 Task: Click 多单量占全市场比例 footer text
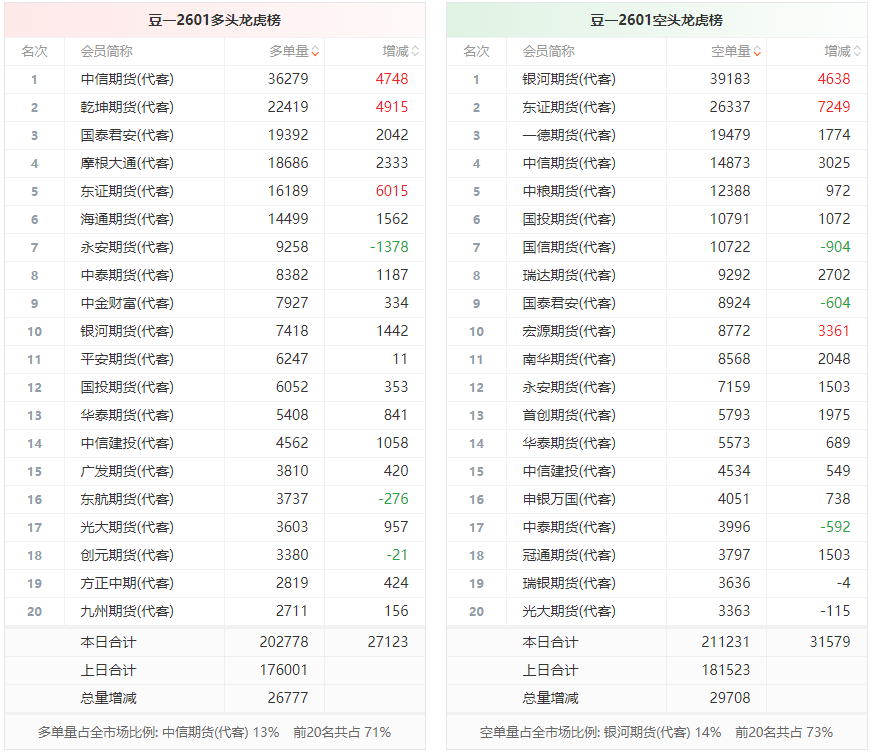[214, 732]
